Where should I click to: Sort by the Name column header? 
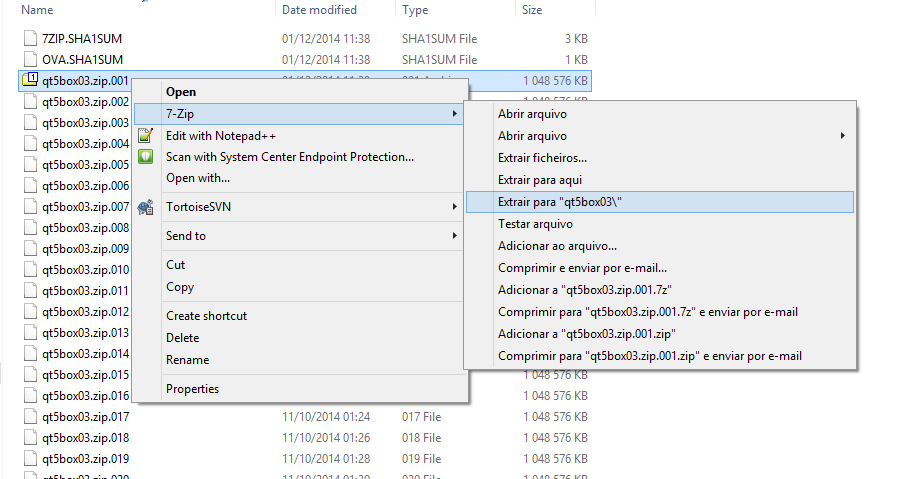(37, 10)
